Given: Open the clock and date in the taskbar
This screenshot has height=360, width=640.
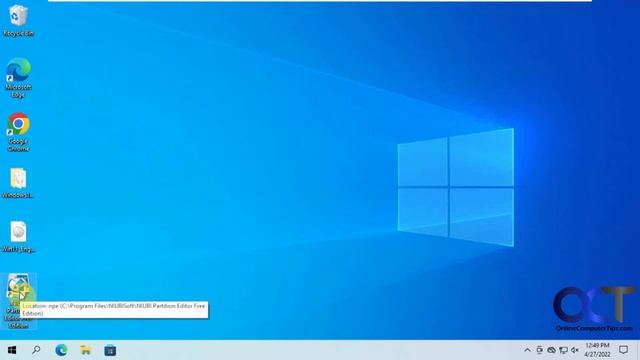Looking at the screenshot, I should click(597, 350).
